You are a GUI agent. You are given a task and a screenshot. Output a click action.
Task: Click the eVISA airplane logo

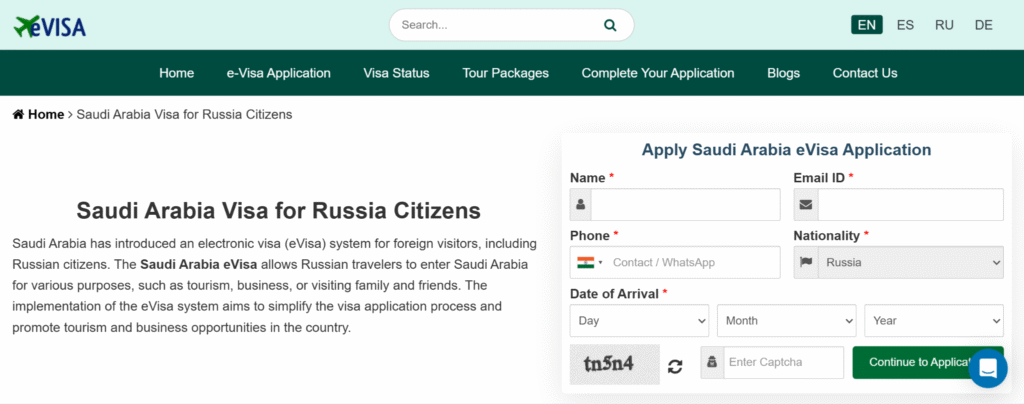coord(50,25)
